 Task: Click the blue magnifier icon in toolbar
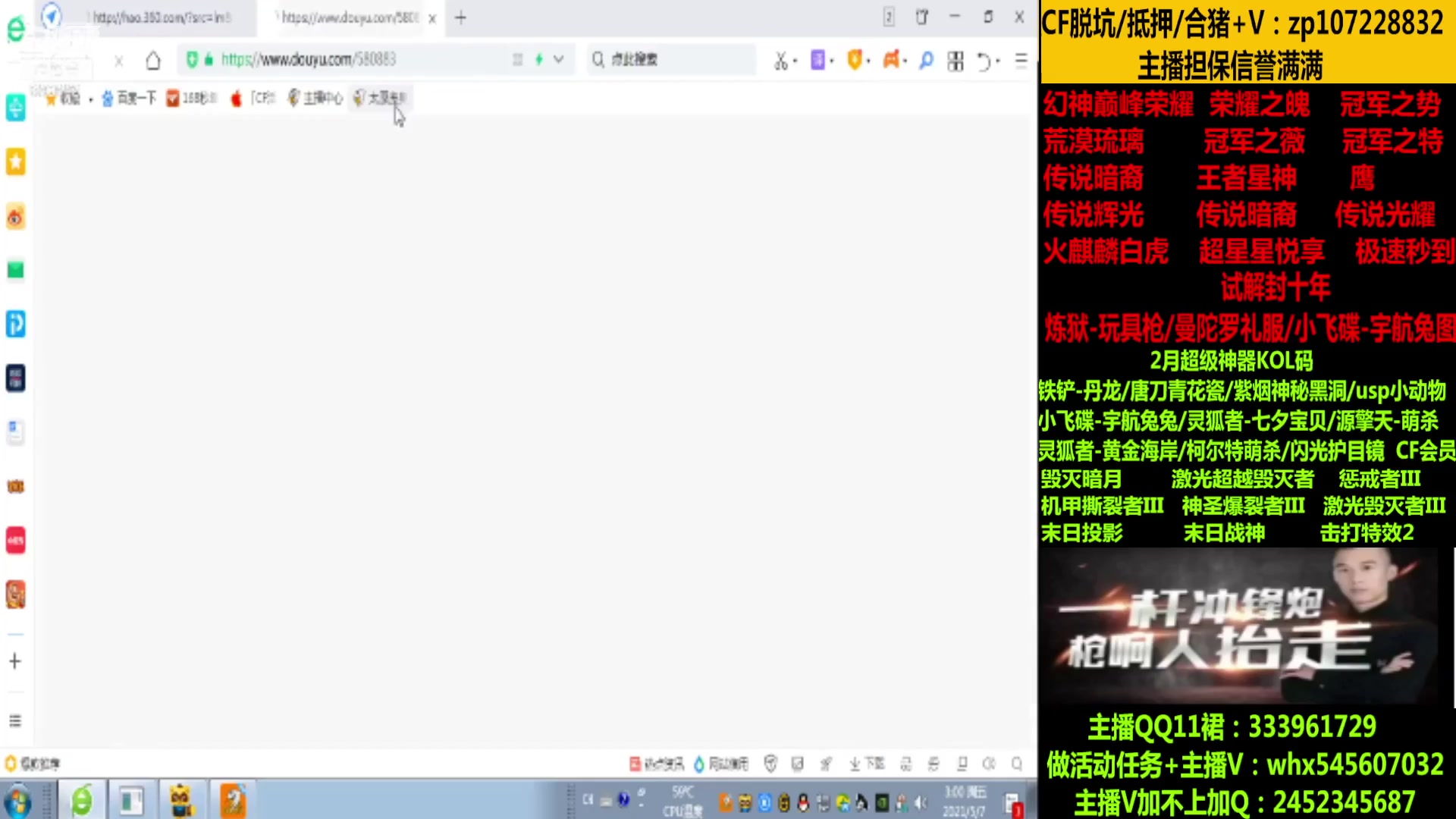926,60
